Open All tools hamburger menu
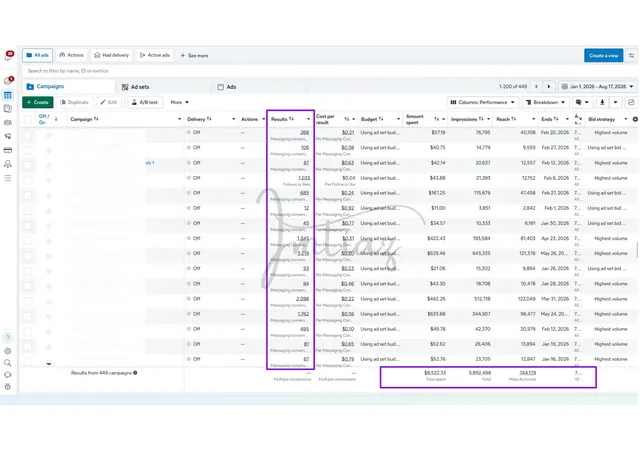 tap(8, 178)
